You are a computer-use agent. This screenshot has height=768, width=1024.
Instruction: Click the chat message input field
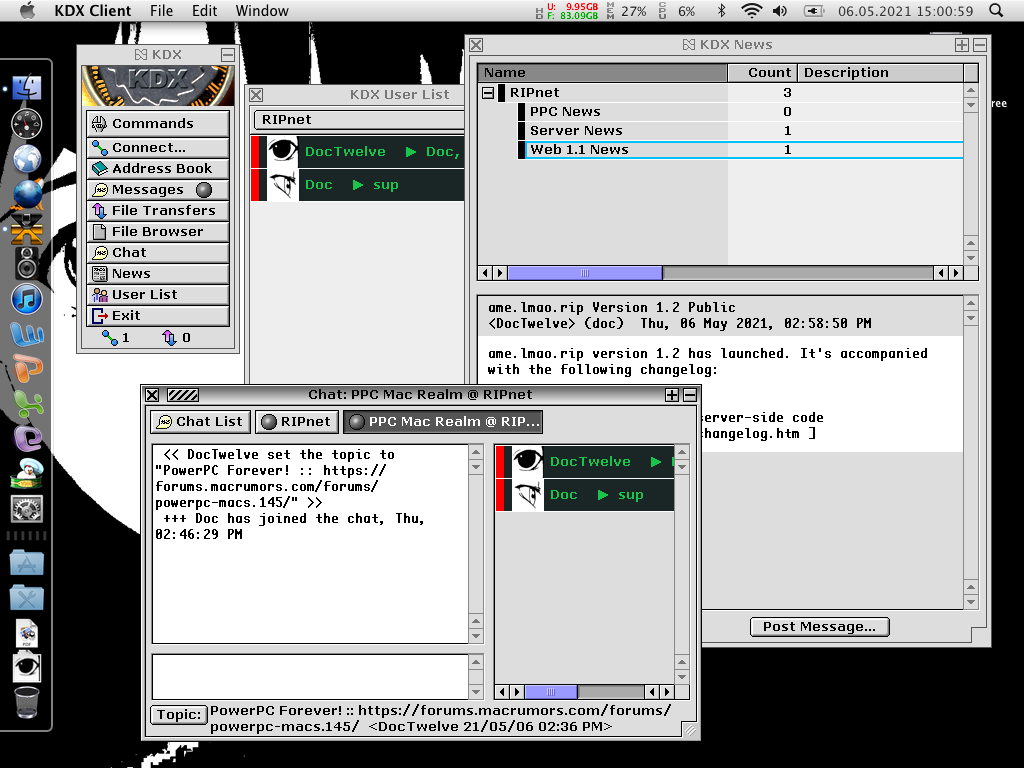tap(310, 675)
